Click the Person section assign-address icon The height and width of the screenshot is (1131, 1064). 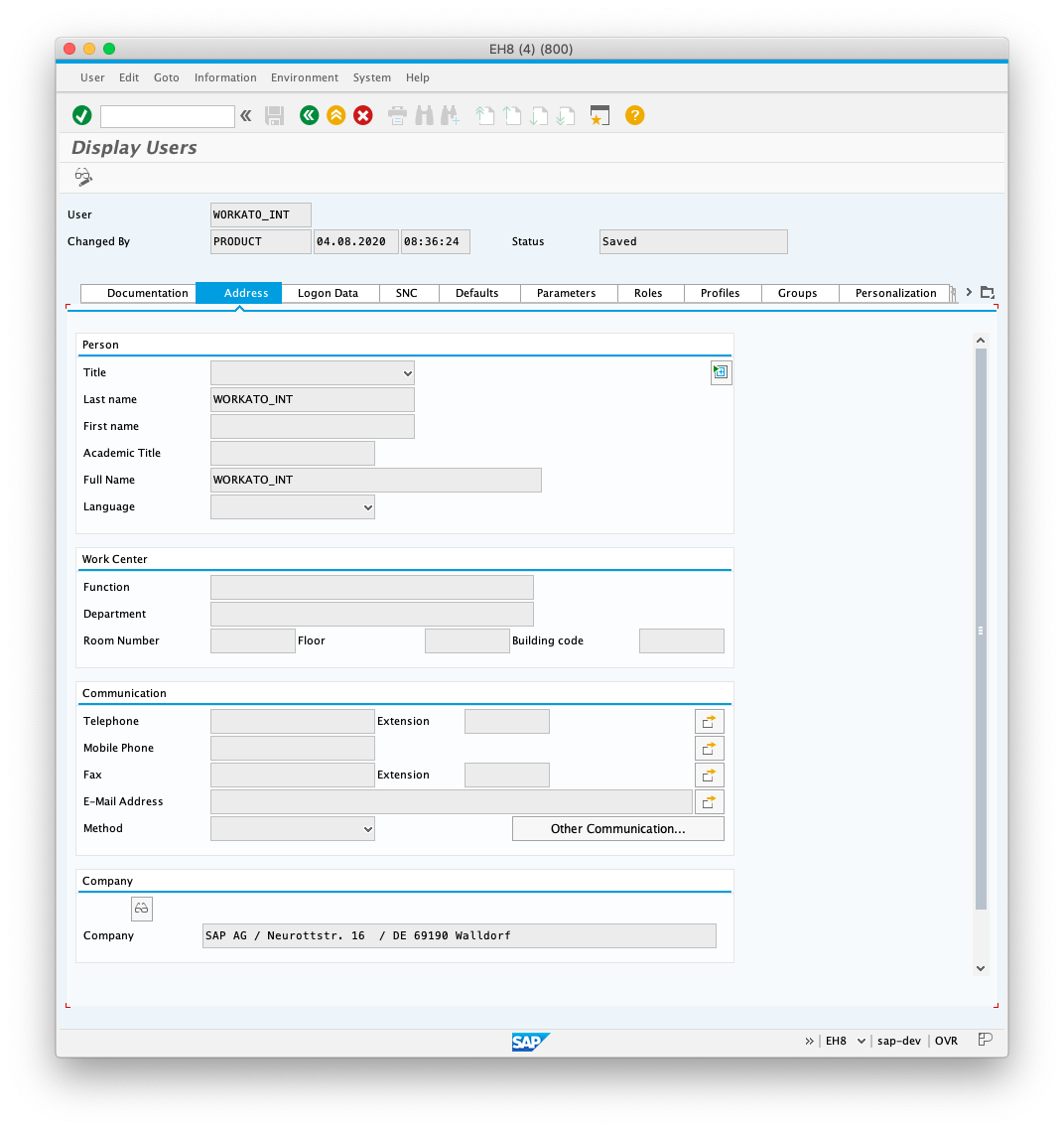click(721, 373)
